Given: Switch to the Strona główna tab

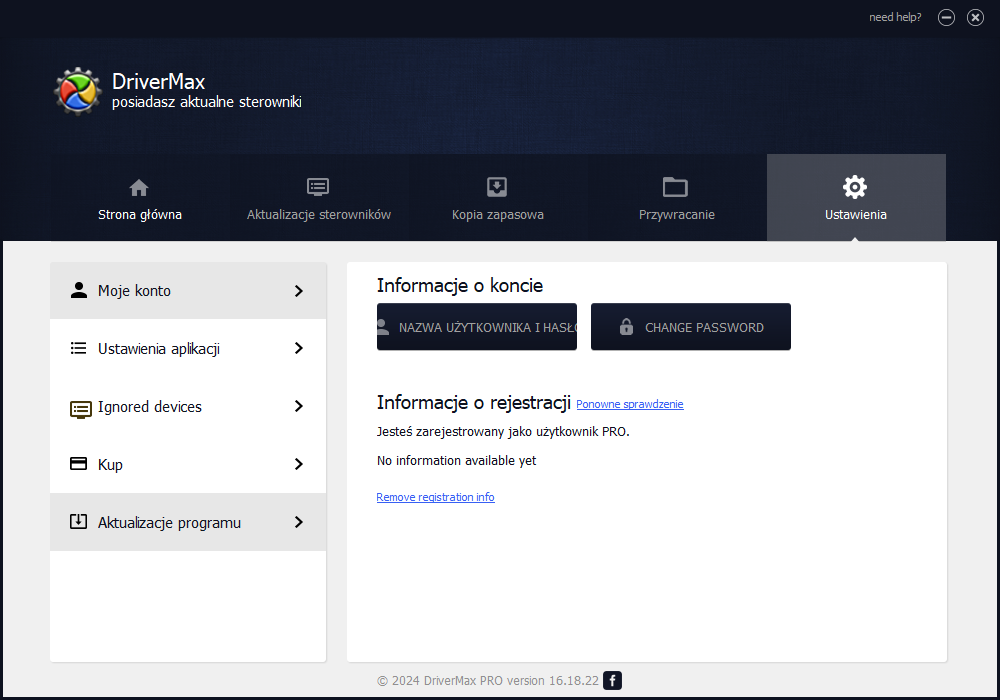Looking at the screenshot, I should pyautogui.click(x=140, y=198).
